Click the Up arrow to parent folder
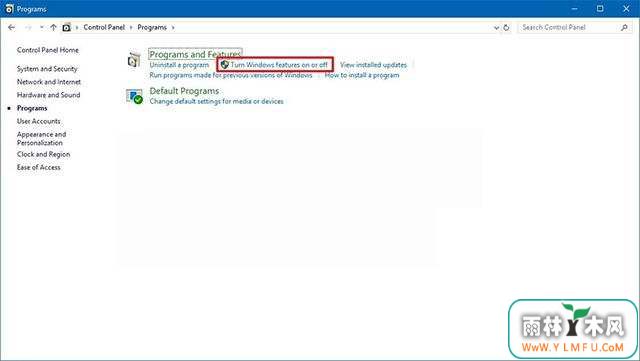This screenshot has width=640, height=361. click(53, 27)
